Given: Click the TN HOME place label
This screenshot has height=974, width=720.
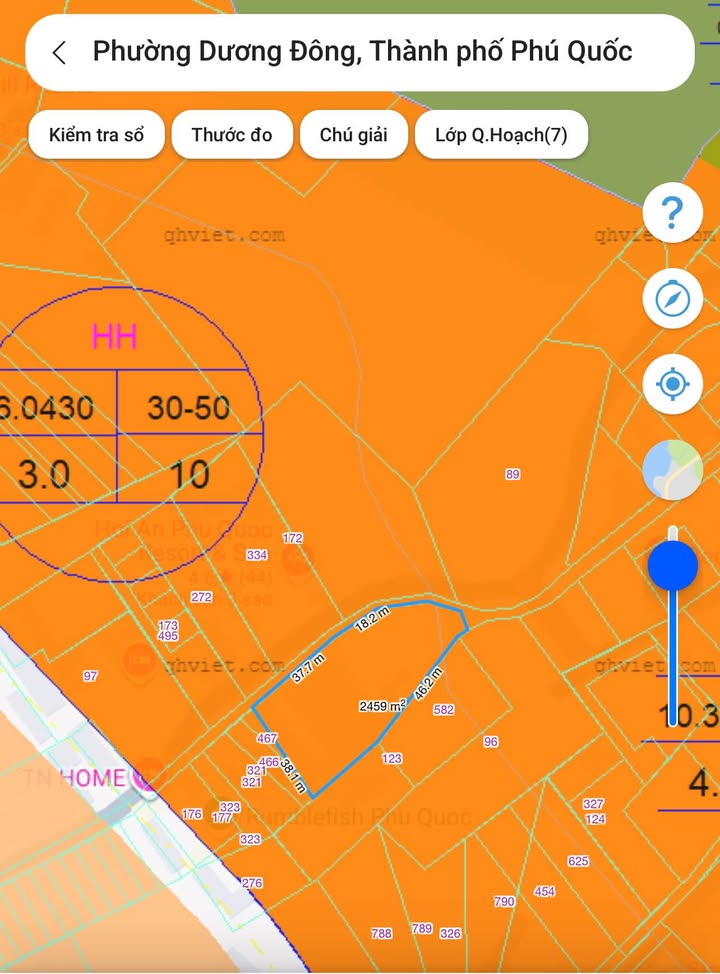Looking at the screenshot, I should (x=75, y=778).
